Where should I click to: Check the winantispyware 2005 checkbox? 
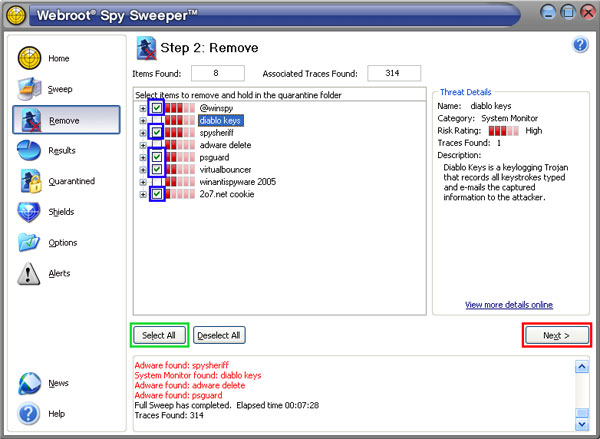157,181
